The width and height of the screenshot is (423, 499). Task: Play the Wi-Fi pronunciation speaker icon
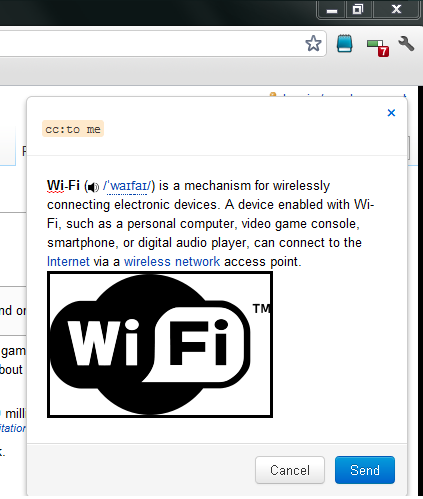point(93,187)
